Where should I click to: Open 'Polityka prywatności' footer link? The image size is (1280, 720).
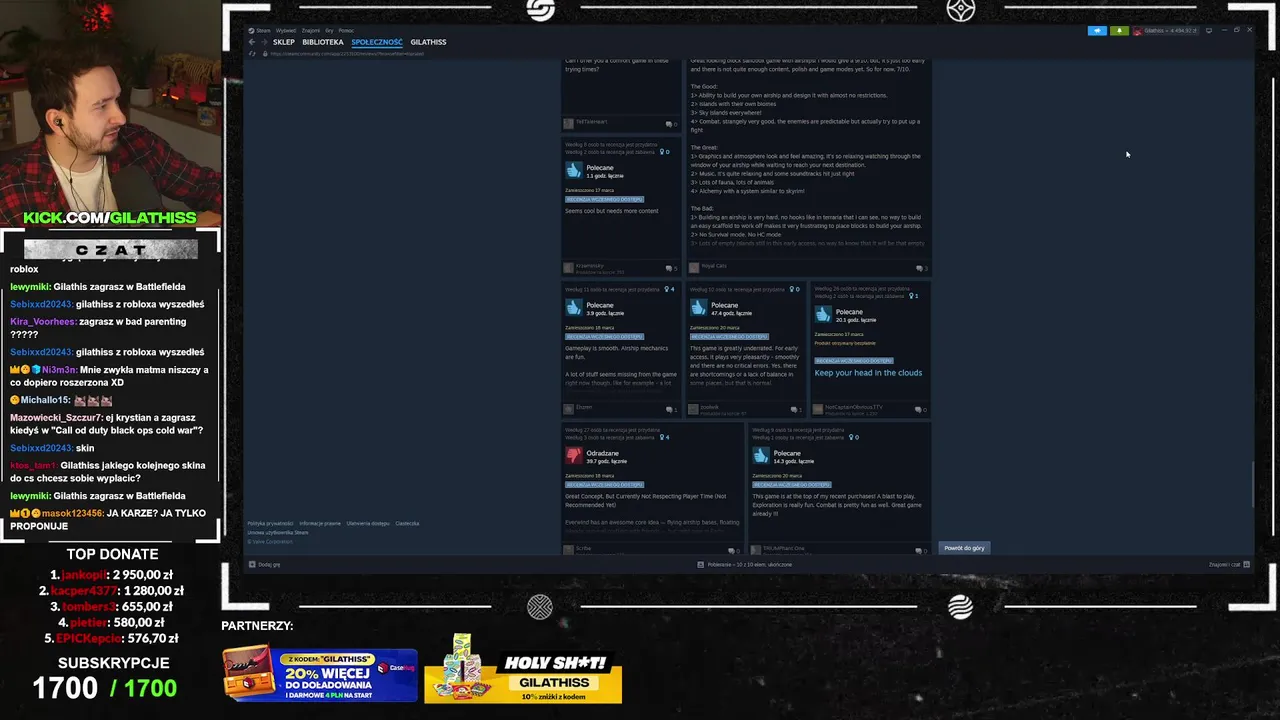[270, 523]
